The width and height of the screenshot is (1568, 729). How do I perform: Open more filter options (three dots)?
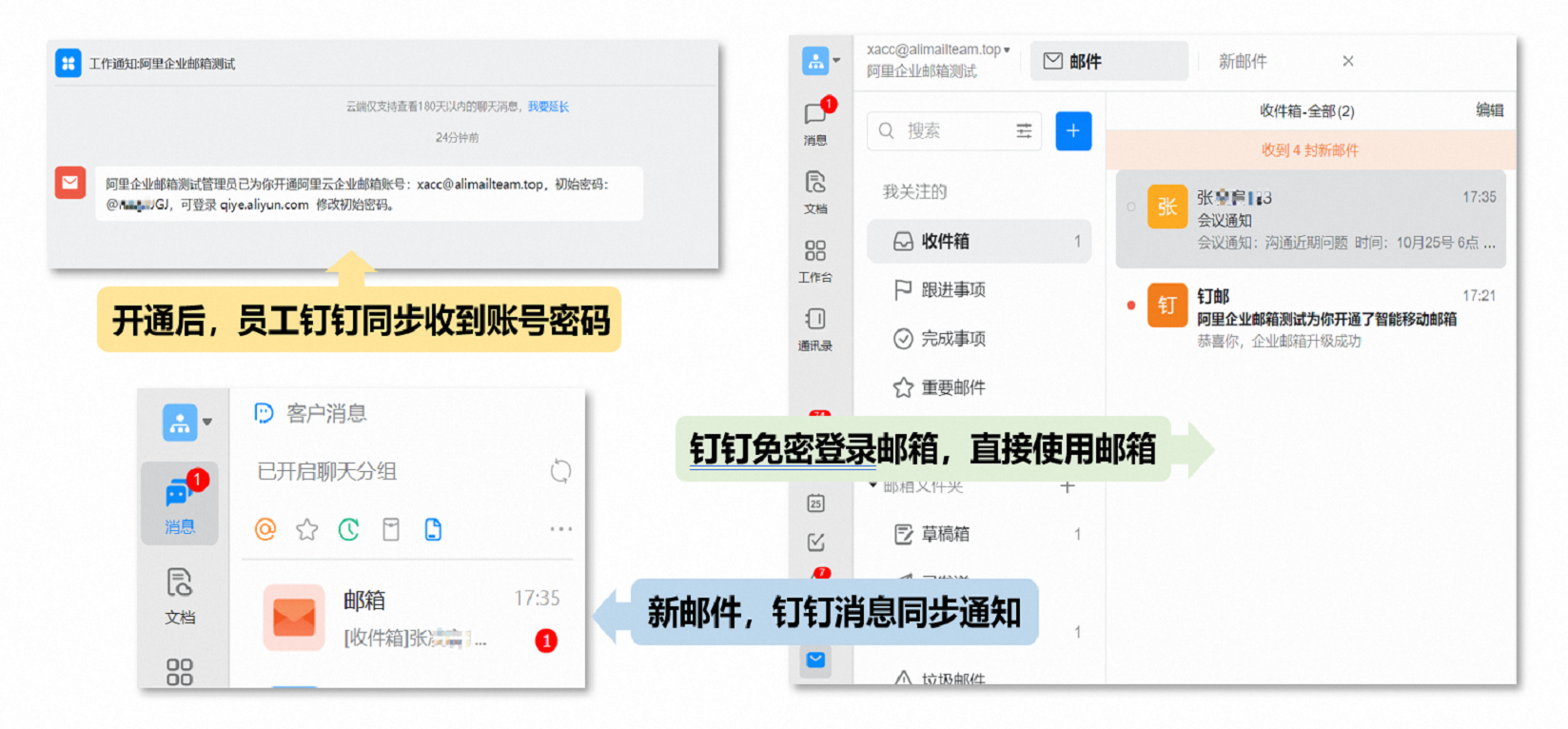[x=561, y=529]
